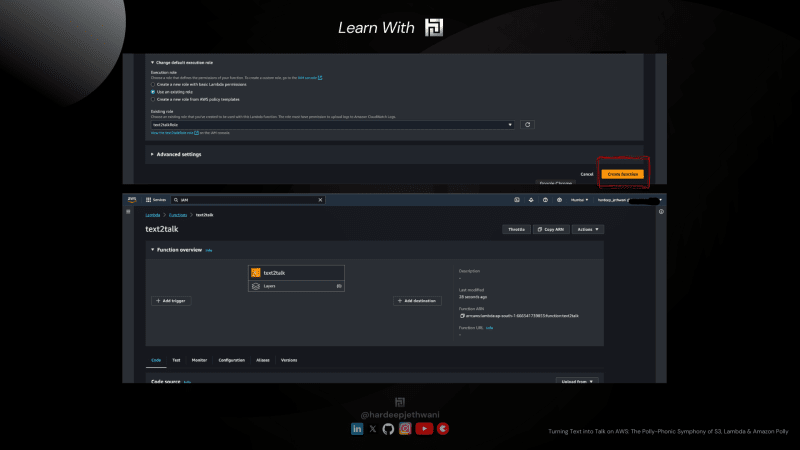Viewport: 800px width, 450px height.
Task: Open the 'Upload from' dropdown
Action: pyautogui.click(x=577, y=381)
